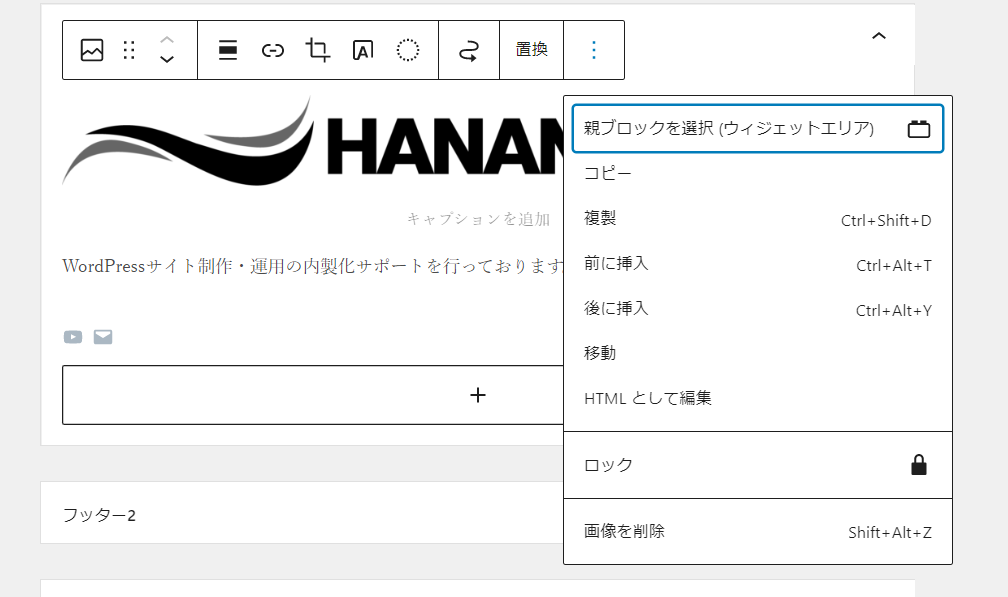This screenshot has height=597, width=1008.
Task: Open the image alignment tool
Action: tap(228, 50)
